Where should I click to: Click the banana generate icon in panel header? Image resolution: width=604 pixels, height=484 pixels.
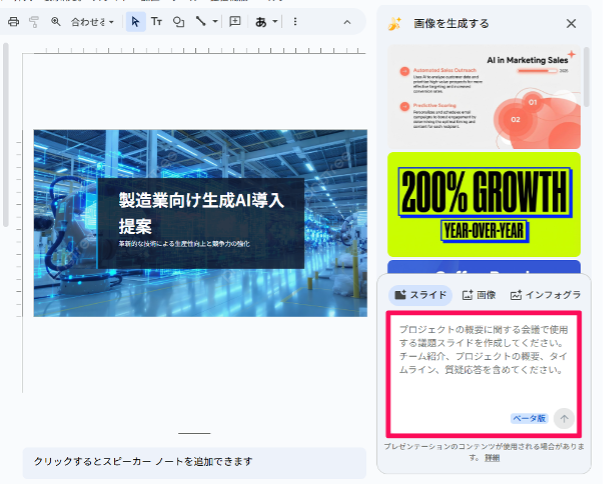(x=395, y=24)
